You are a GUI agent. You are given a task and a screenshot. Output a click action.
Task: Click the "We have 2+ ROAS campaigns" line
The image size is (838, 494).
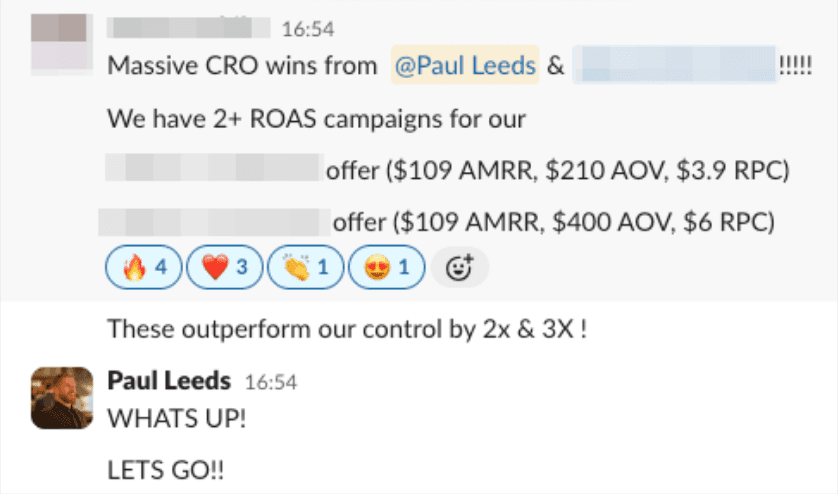coord(316,120)
